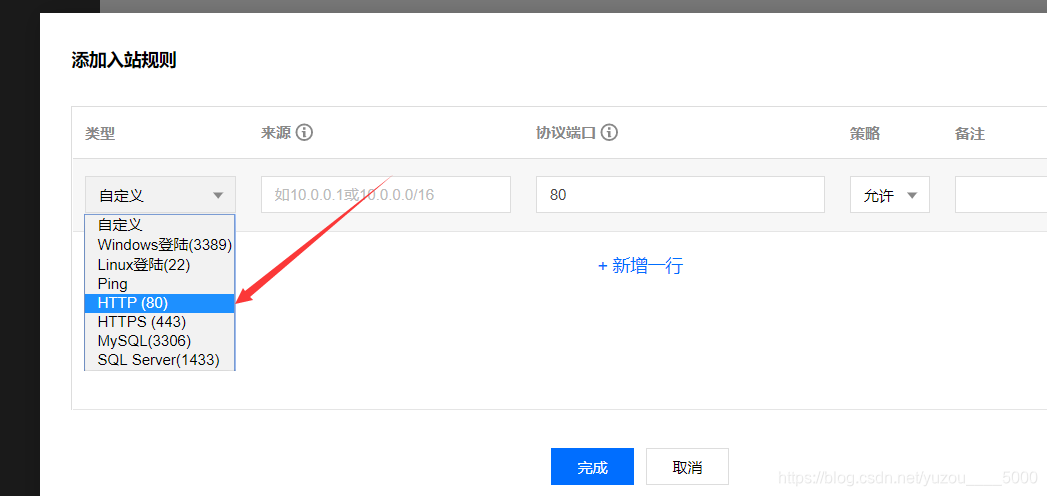Image resolution: width=1047 pixels, height=496 pixels.
Task: Click the 完成 button
Action: (592, 467)
